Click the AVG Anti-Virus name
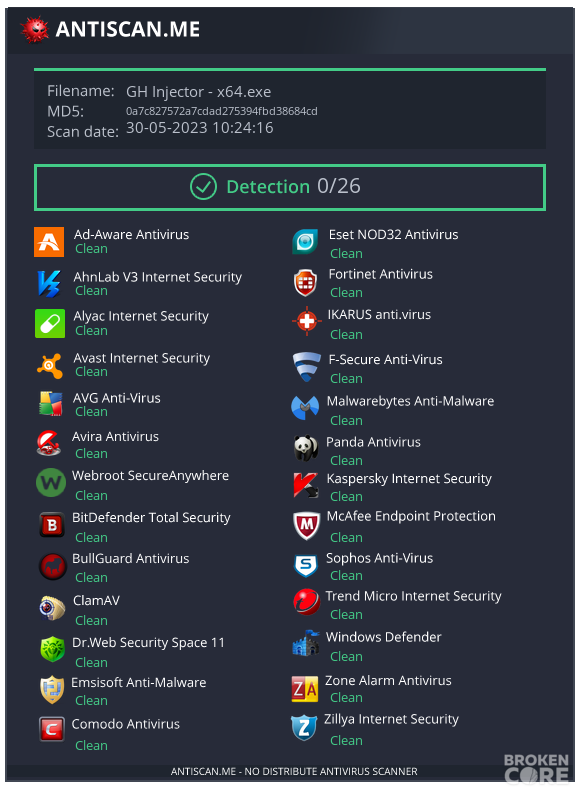580x790 pixels. pyautogui.click(x=117, y=398)
